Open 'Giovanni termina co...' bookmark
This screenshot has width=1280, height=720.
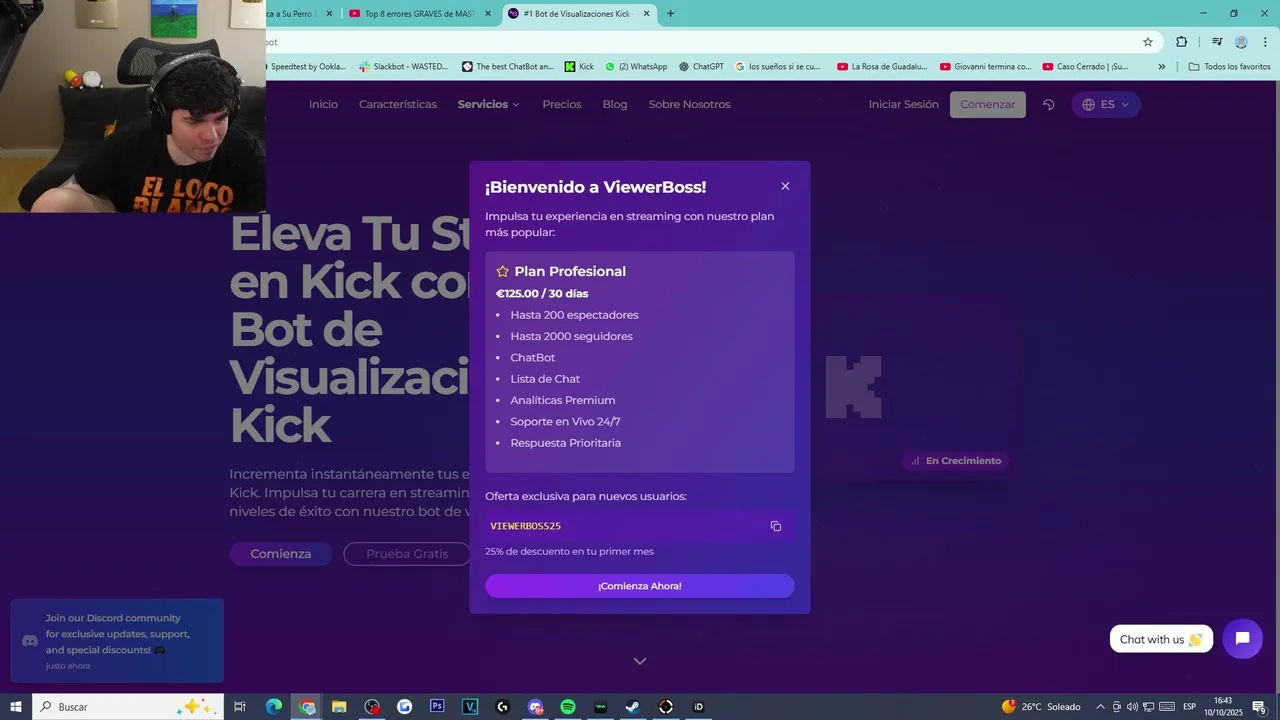click(x=986, y=67)
